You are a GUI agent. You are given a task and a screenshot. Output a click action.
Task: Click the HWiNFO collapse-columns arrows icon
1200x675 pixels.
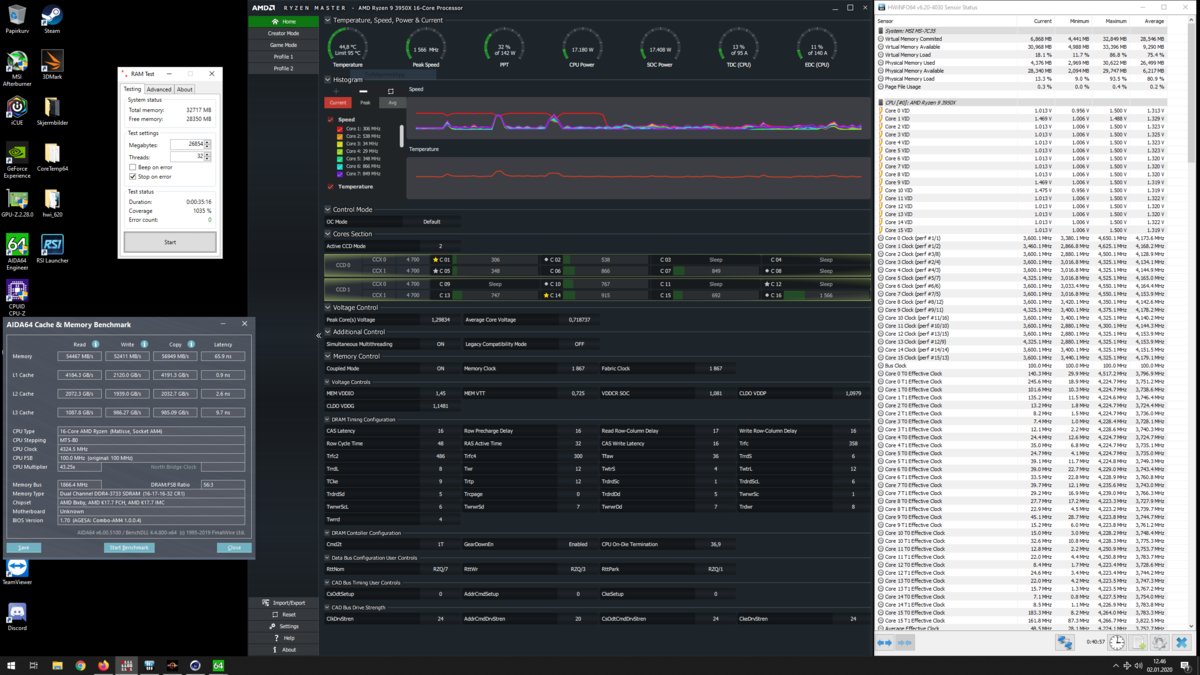[905, 643]
